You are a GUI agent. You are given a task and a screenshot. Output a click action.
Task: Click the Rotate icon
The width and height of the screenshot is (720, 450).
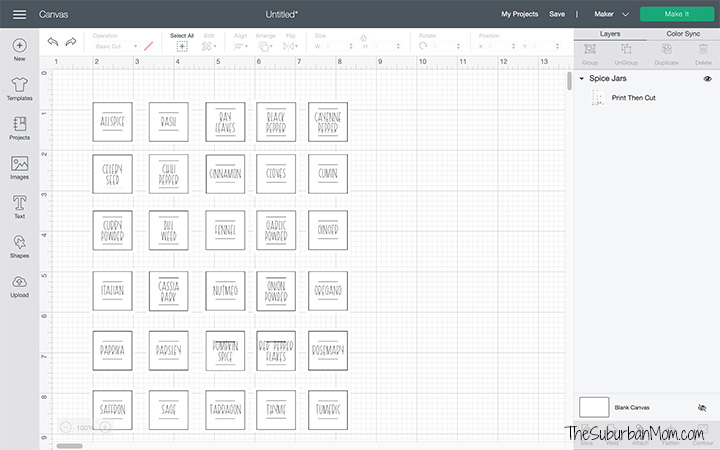pyautogui.click(x=423, y=46)
